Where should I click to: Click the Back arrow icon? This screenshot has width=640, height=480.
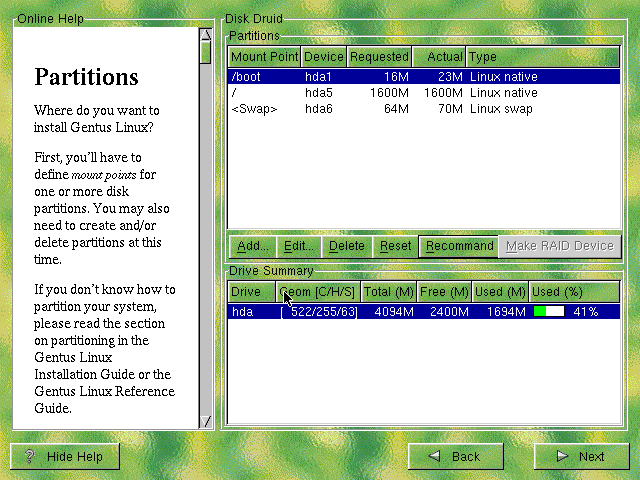434,456
